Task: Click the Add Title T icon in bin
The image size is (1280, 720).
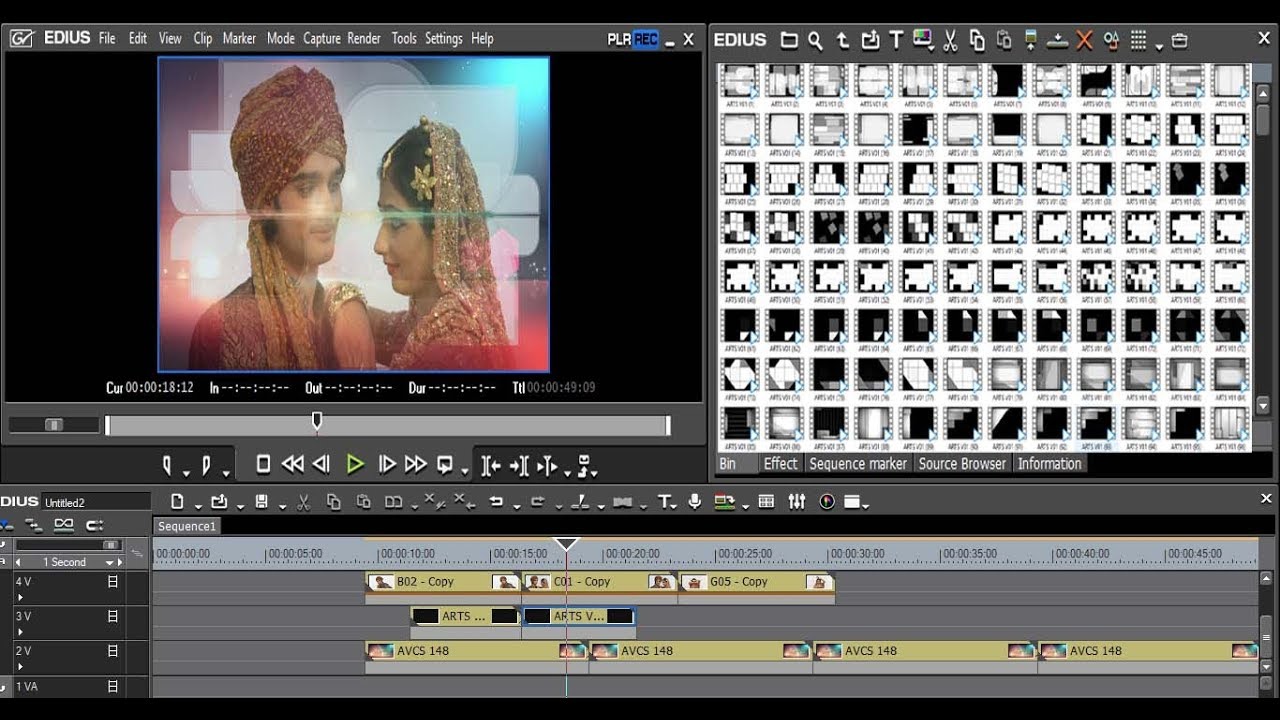Action: click(896, 40)
